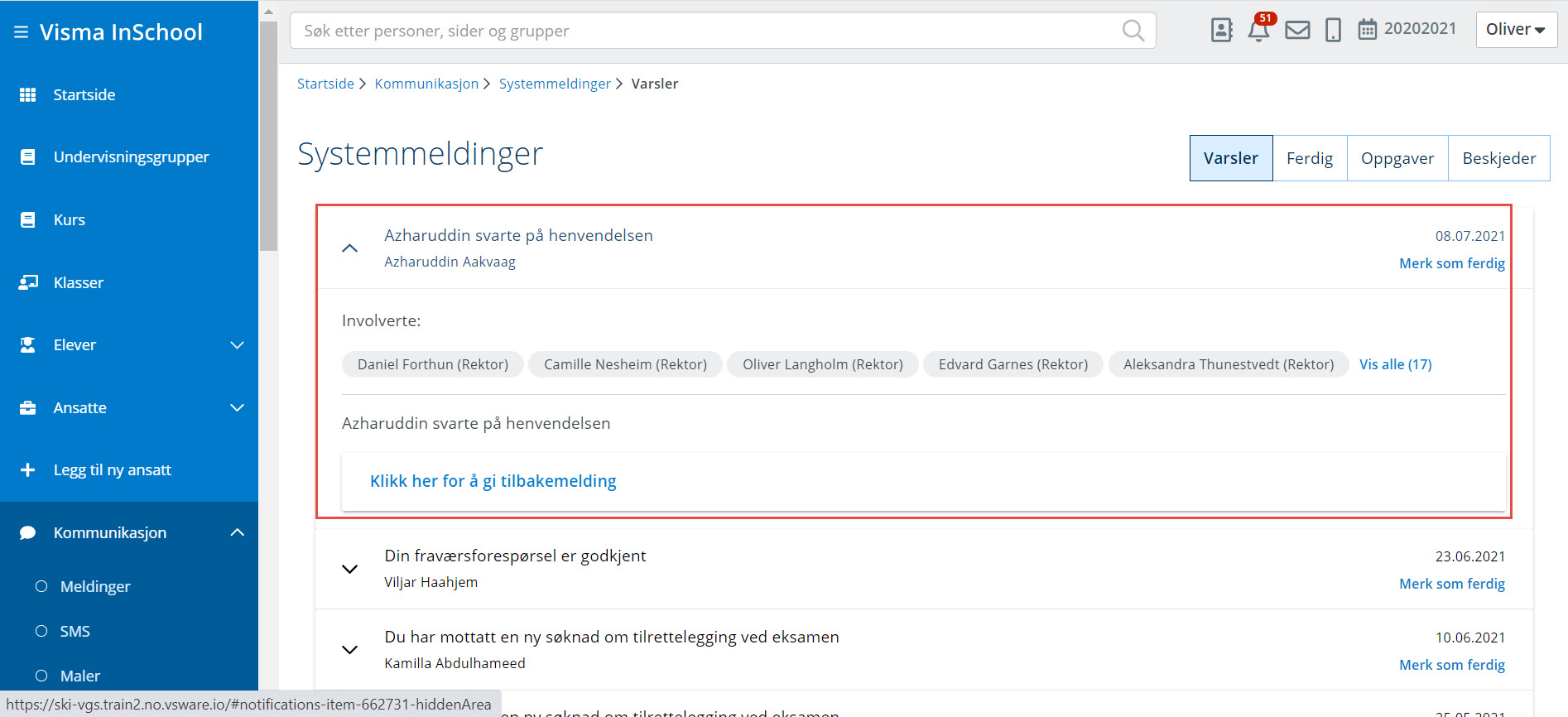This screenshot has height=717, width=1568.
Task: Click the 20202021 school year text
Action: pos(1420,29)
